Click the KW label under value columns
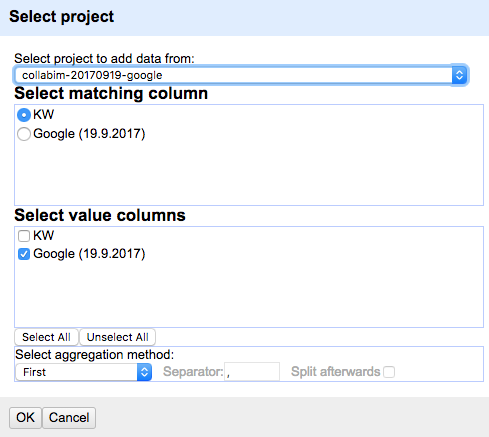The height and width of the screenshot is (437, 489). click(43, 236)
